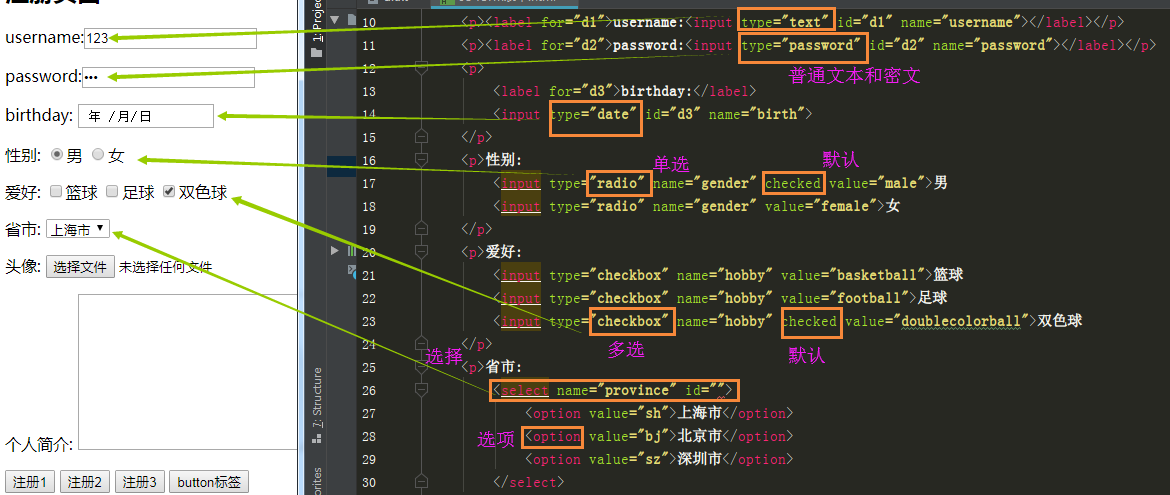Click the username text field
The height and width of the screenshot is (495, 1170).
click(x=170, y=38)
